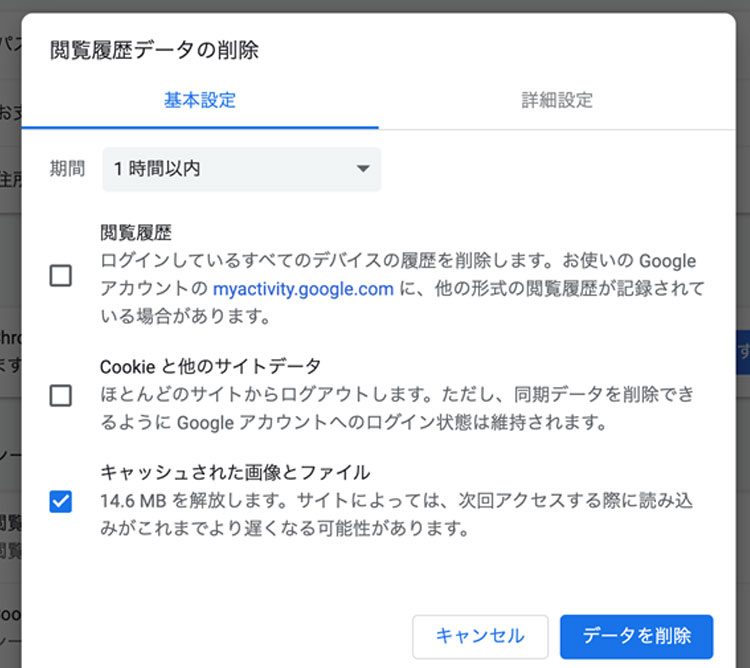Screen dimensions: 750x668
Task: Click the blue データを削除 button
Action: pyautogui.click(x=636, y=636)
